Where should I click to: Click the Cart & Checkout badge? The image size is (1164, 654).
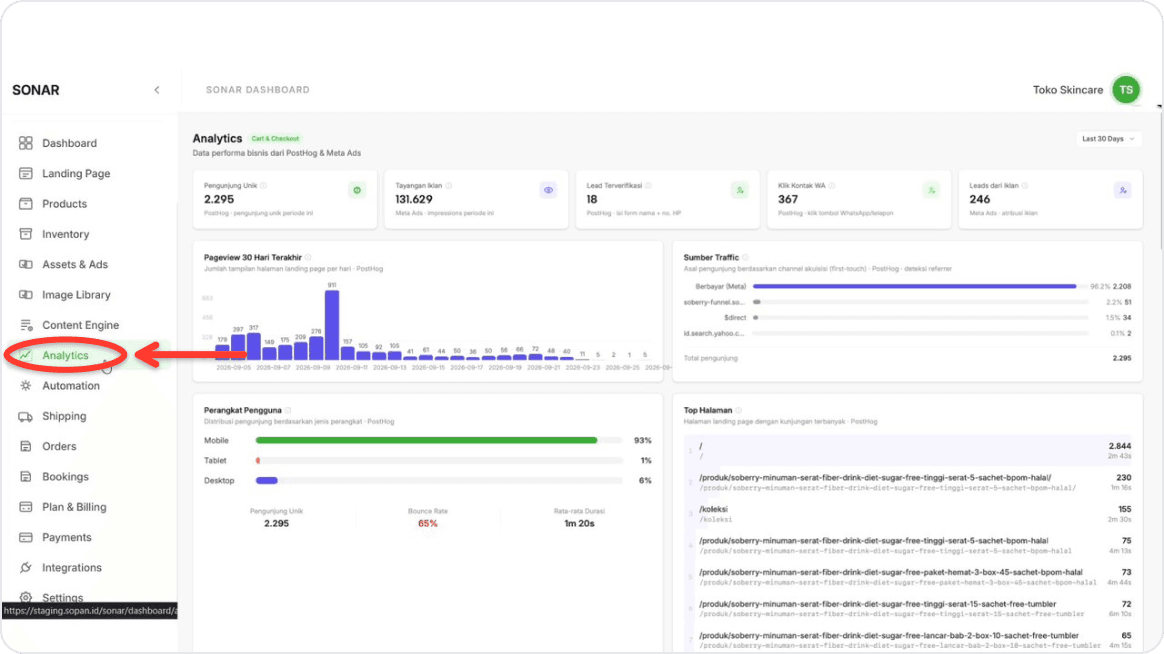(x=275, y=139)
